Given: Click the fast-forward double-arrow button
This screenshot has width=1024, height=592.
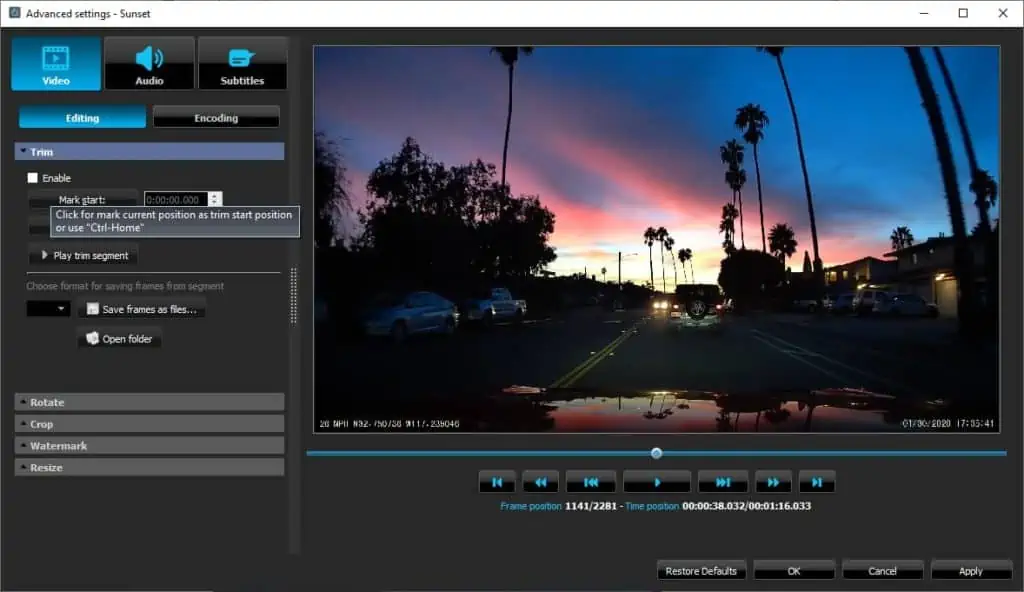Looking at the screenshot, I should 773,482.
